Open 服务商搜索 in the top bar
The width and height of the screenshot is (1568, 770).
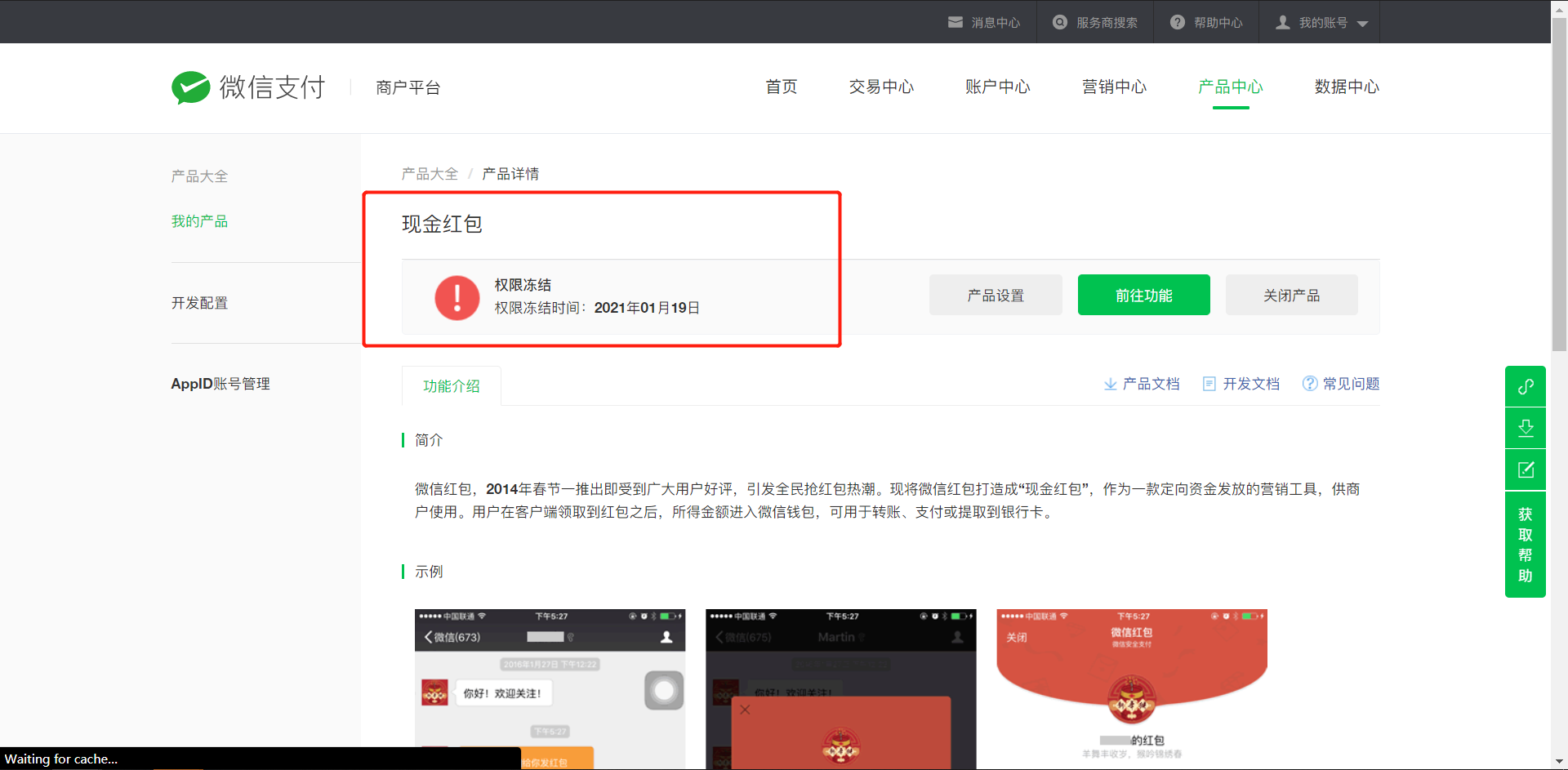click(1107, 23)
